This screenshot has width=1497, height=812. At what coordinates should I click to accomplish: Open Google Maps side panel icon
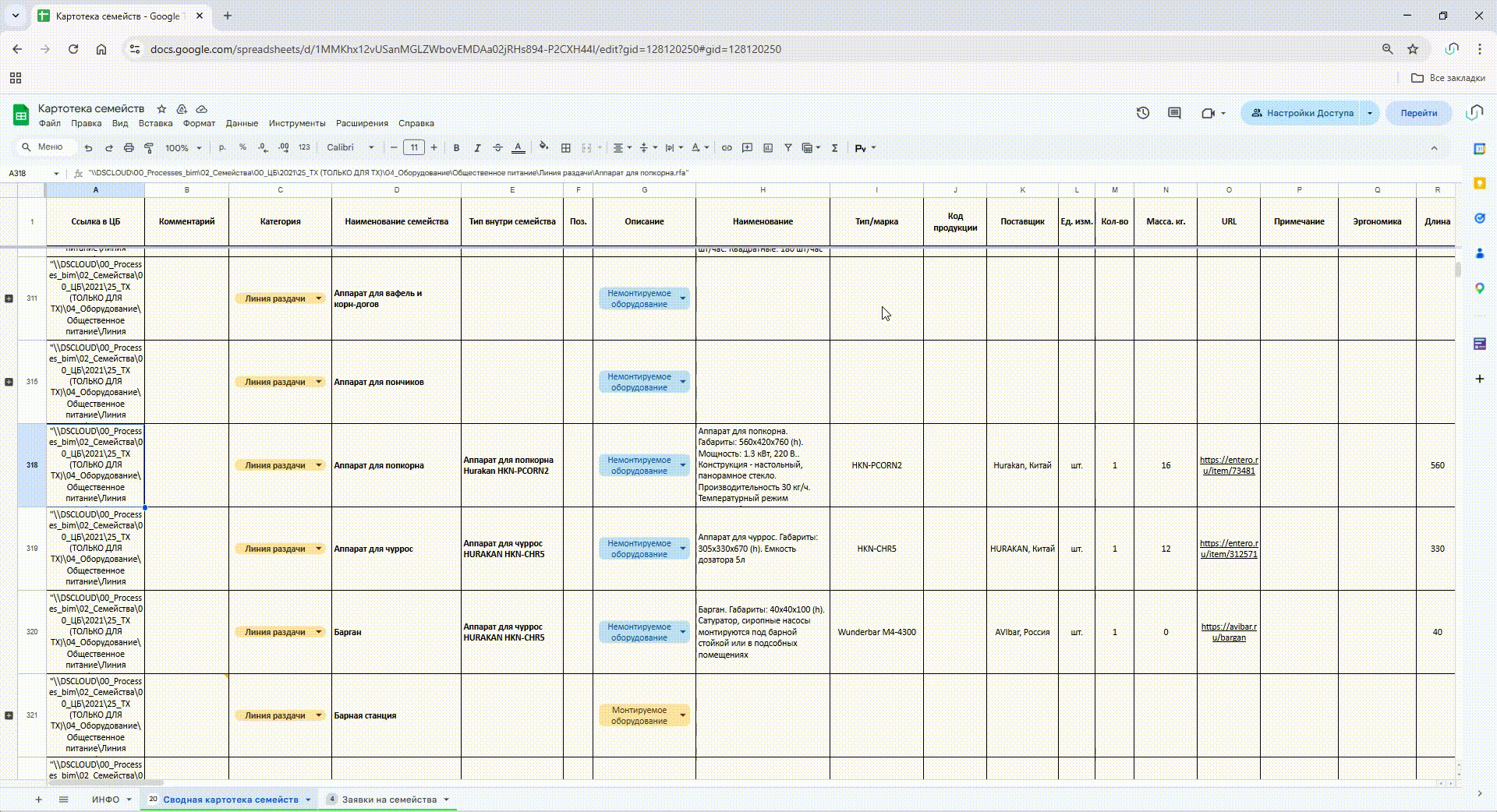tap(1479, 288)
